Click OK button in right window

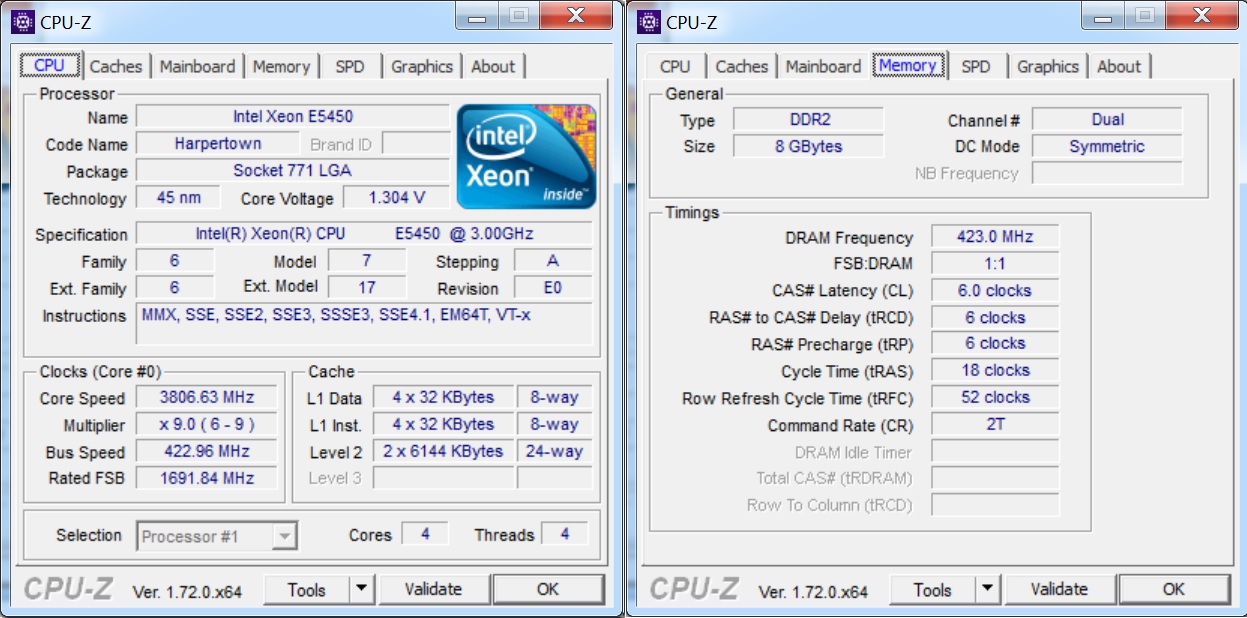[1174, 589]
